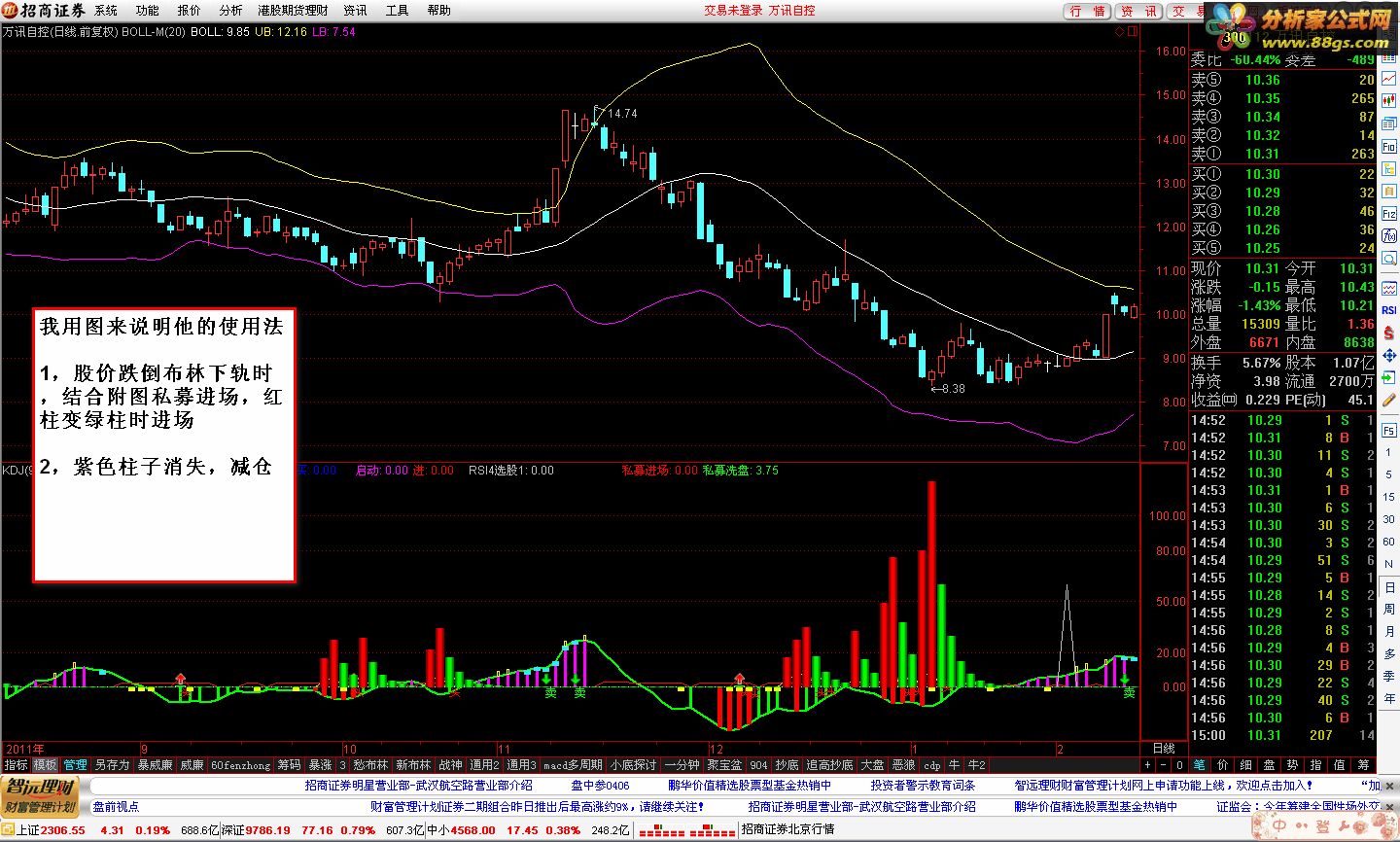Open the 港股期货理财 menu
The image size is (1400, 842).
[x=293, y=11]
